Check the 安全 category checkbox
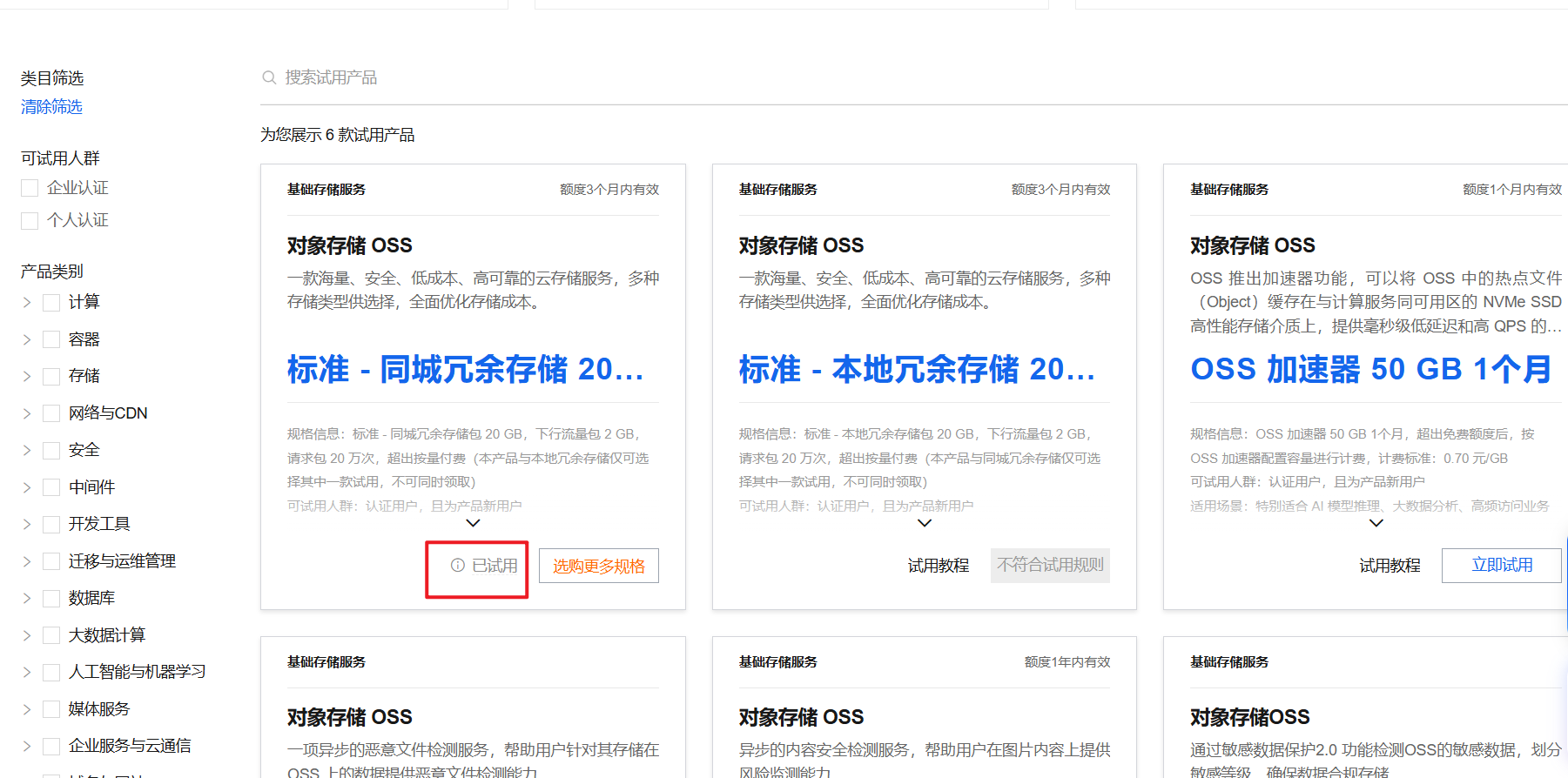 coord(51,450)
